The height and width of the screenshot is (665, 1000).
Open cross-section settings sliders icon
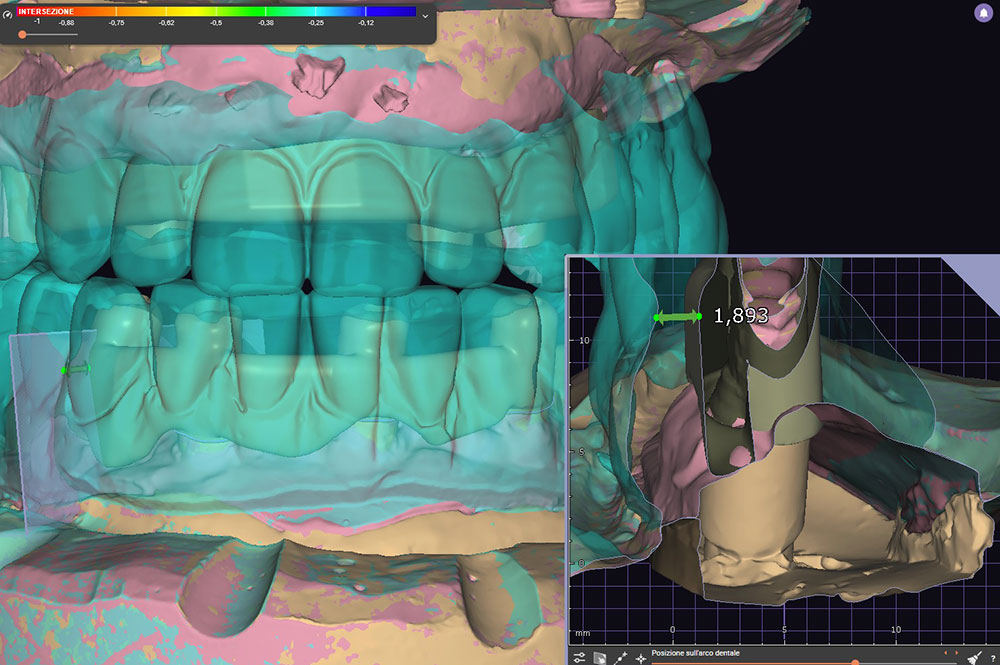[579, 657]
